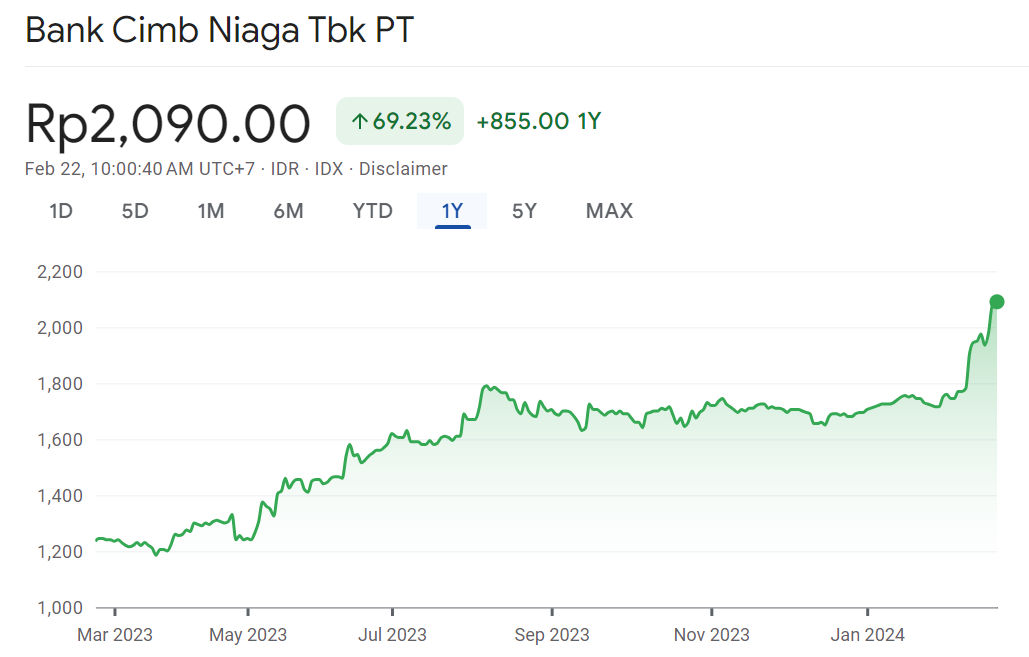Select the currently active 1Y tab
Image resolution: width=1029 pixels, height=657 pixels.
451,211
